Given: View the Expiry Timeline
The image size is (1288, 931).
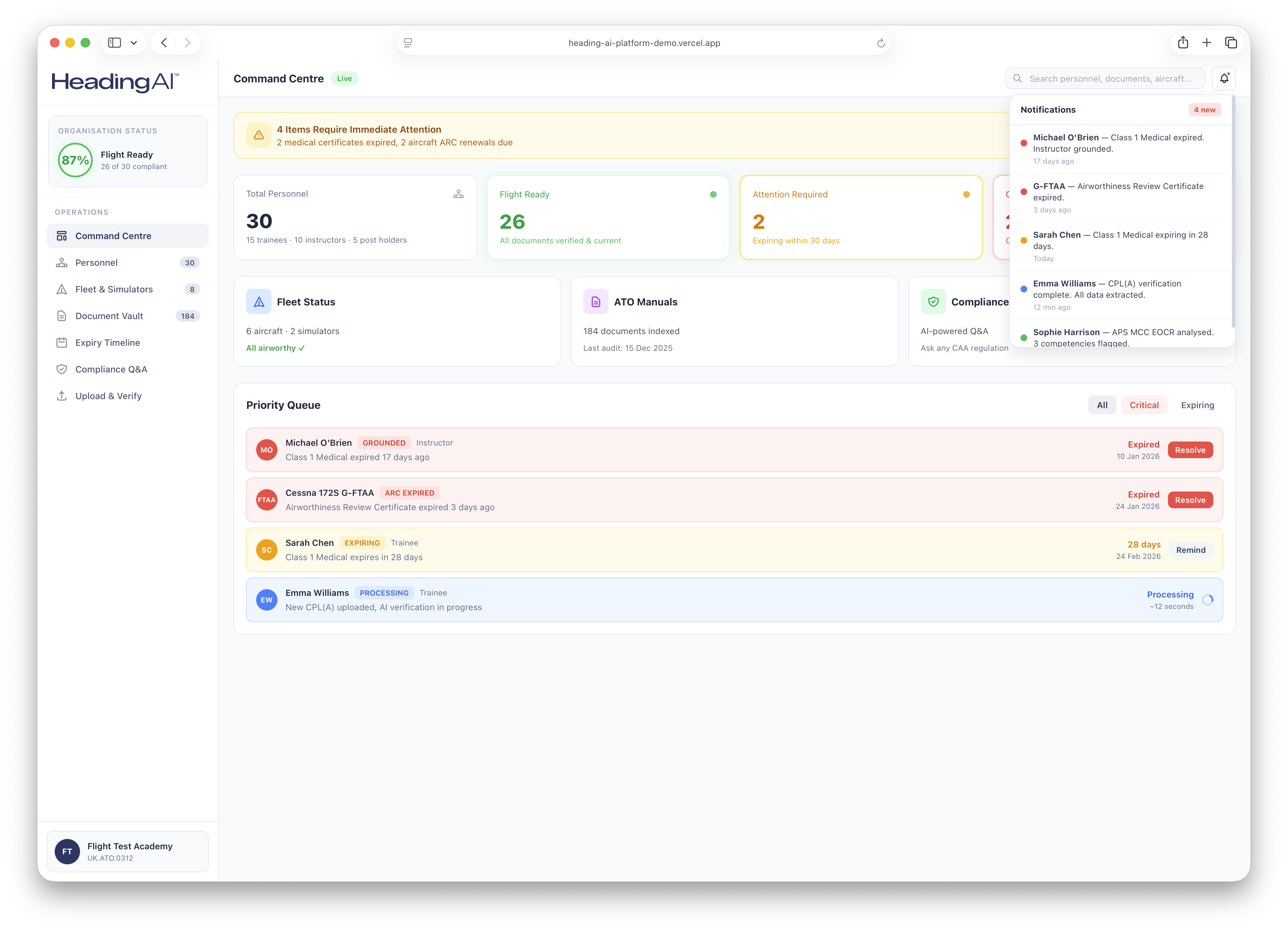Looking at the screenshot, I should [x=107, y=342].
